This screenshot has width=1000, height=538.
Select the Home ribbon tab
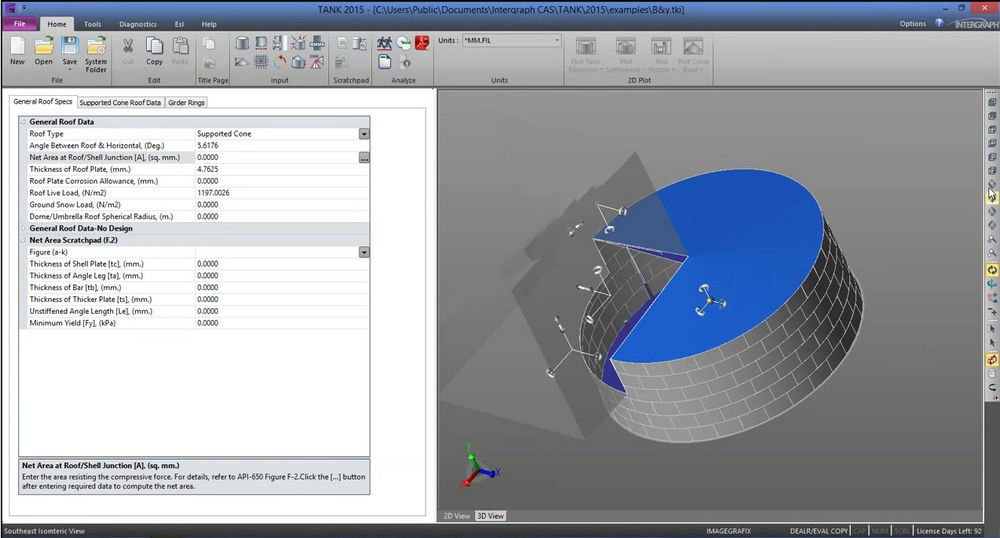pyautogui.click(x=57, y=24)
